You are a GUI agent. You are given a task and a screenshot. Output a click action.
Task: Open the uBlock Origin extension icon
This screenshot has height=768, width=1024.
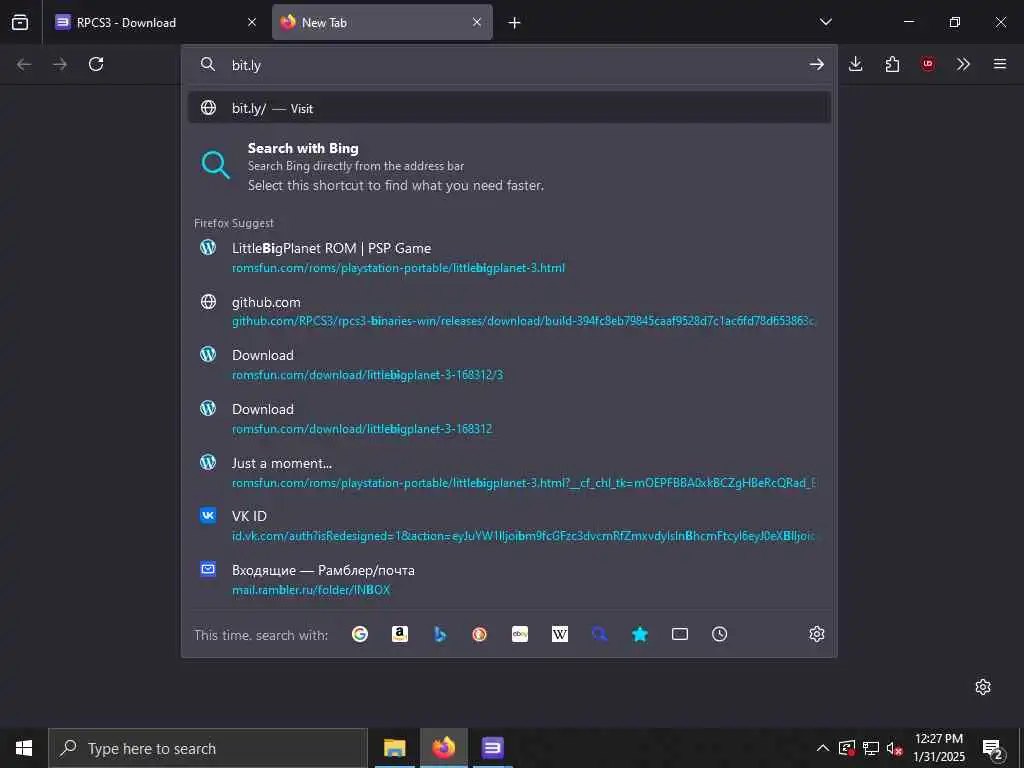coord(927,64)
